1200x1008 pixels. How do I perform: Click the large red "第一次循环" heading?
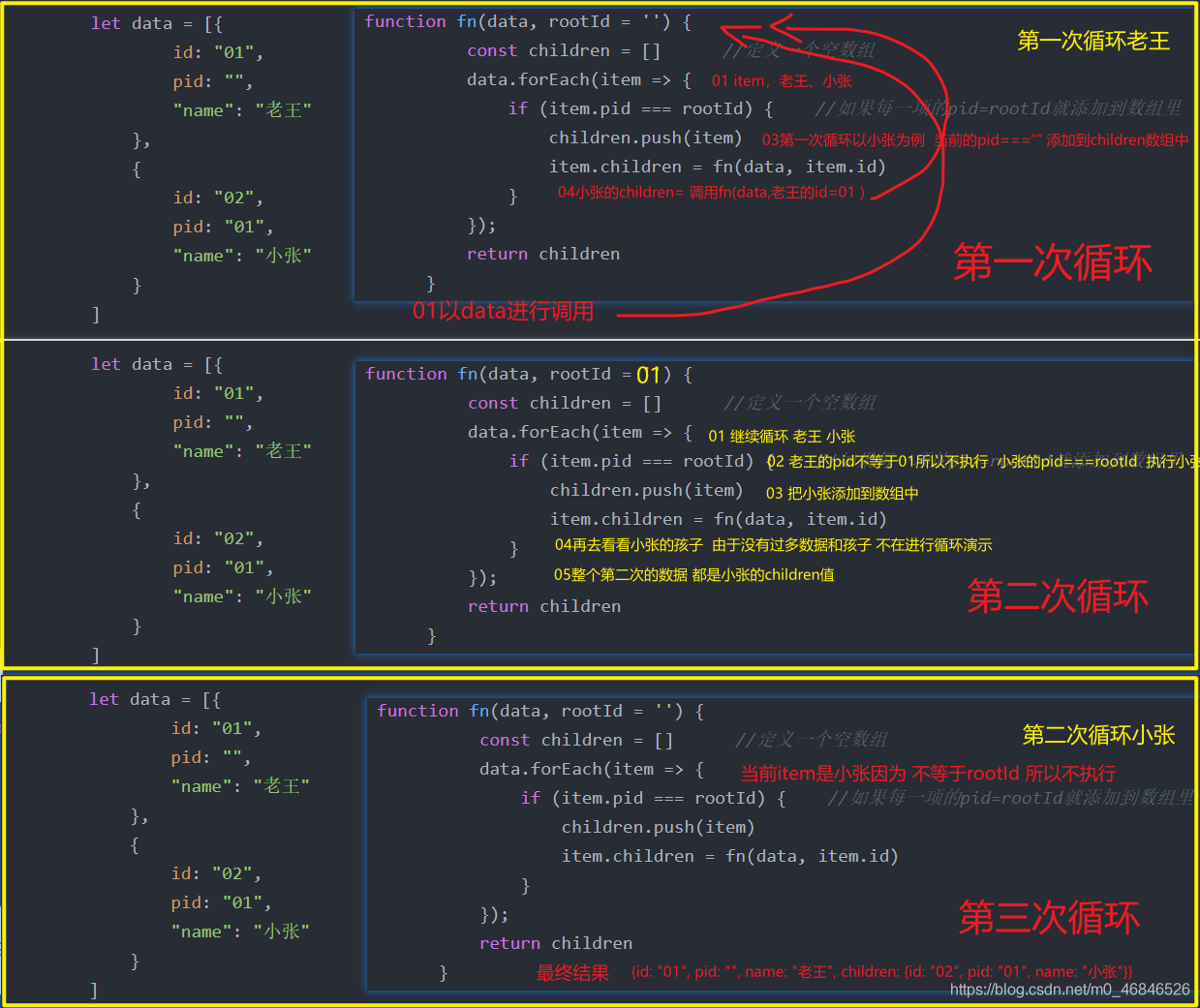click(1053, 262)
